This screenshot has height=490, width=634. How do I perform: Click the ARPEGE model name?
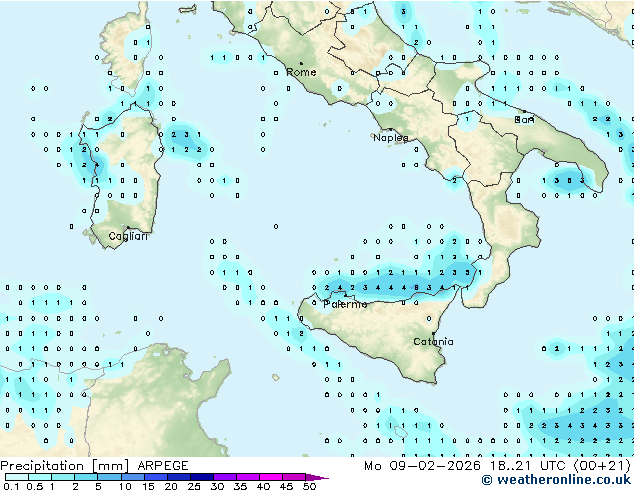click(x=163, y=466)
